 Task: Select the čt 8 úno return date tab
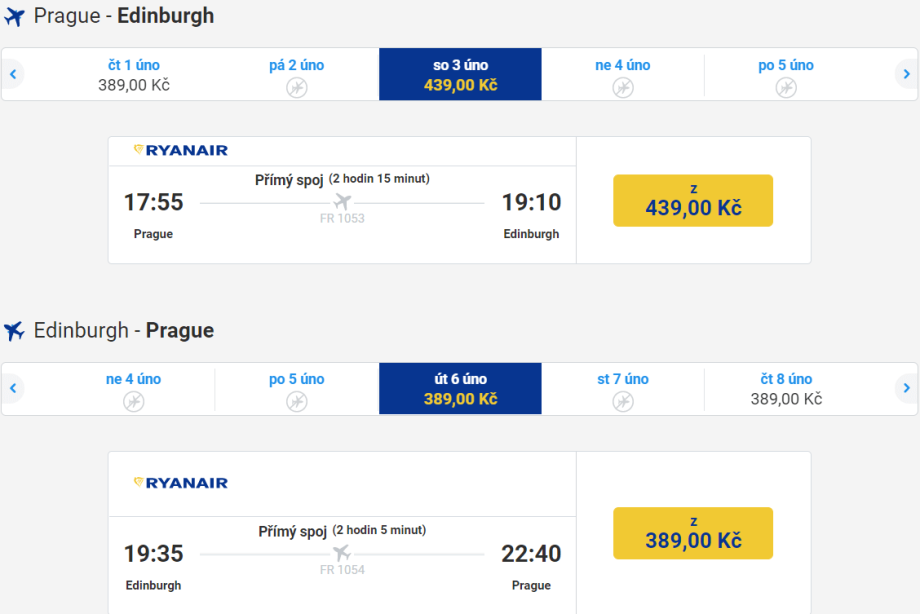coord(786,389)
